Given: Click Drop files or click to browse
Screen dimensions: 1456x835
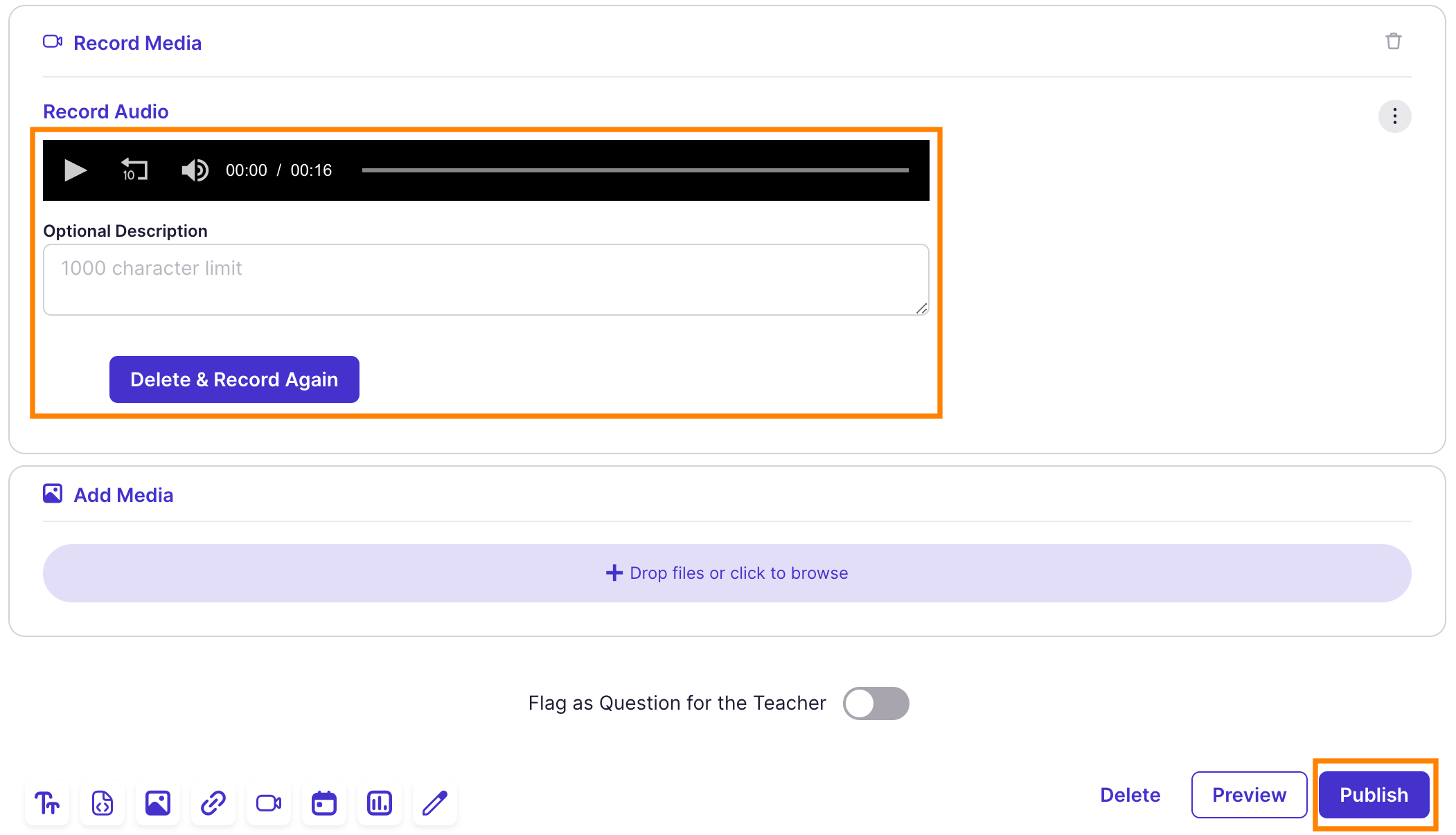Looking at the screenshot, I should tap(727, 573).
